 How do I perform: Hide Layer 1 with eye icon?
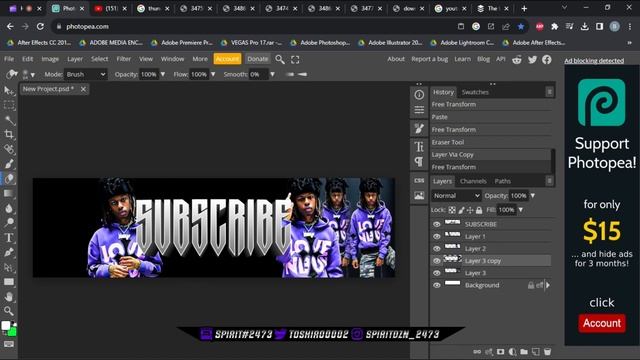[437, 236]
